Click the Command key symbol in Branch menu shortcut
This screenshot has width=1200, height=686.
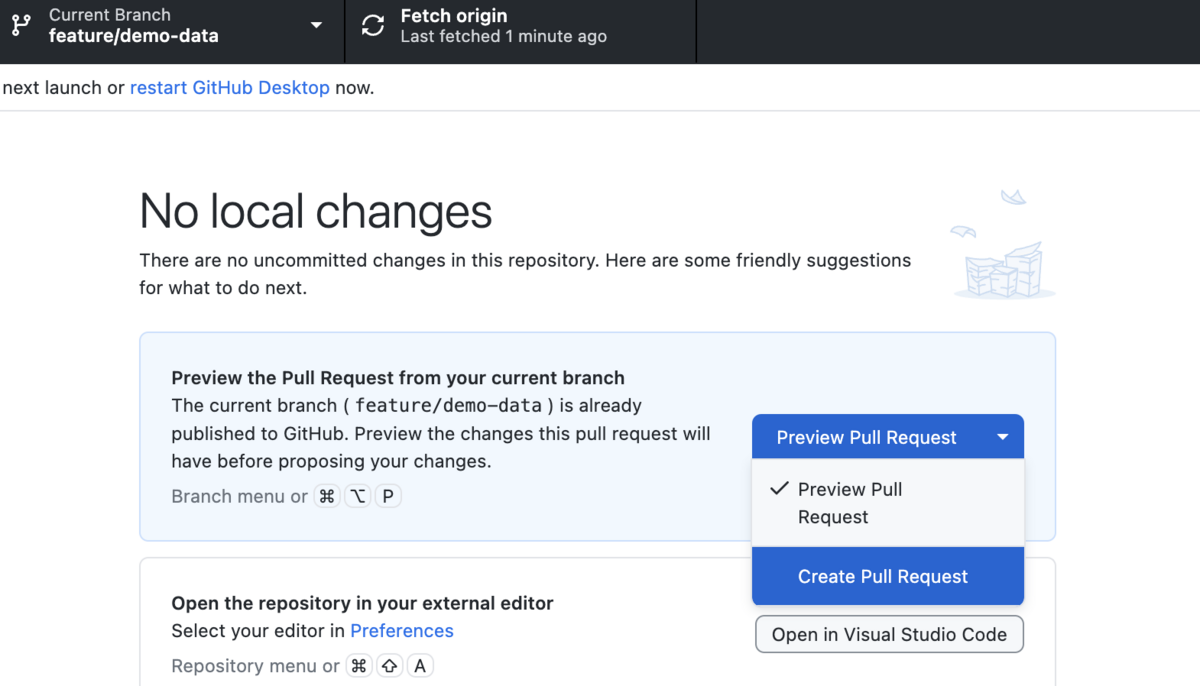(327, 496)
